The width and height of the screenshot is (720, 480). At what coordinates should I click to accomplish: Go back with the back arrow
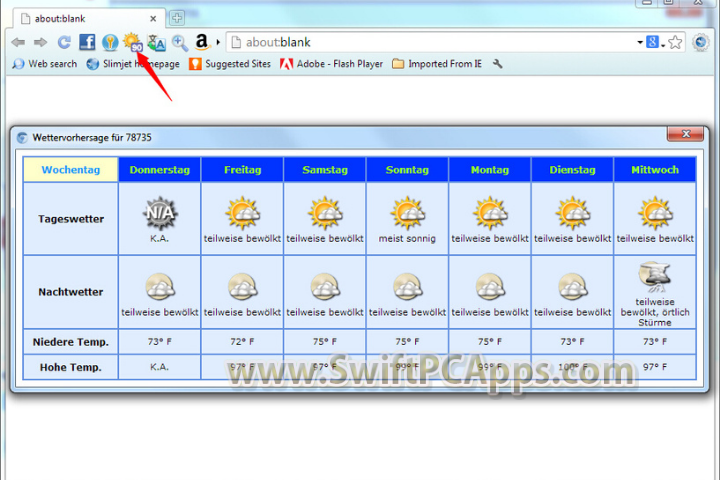tap(18, 42)
